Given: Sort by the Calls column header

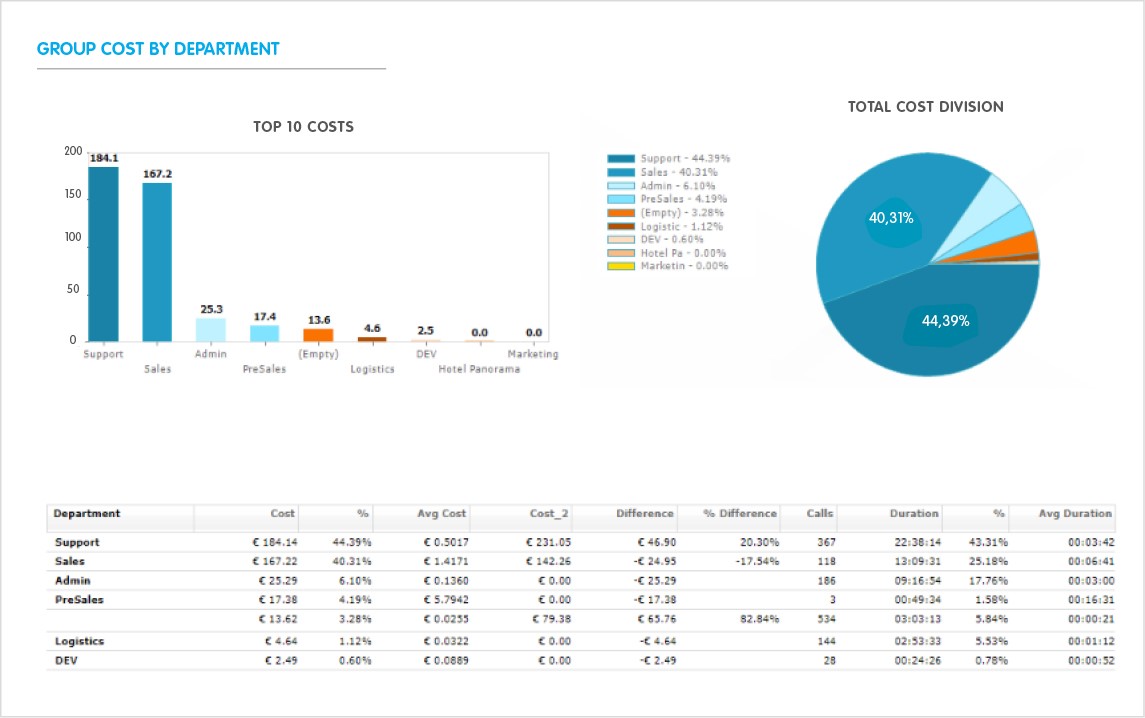Looking at the screenshot, I should [816, 514].
